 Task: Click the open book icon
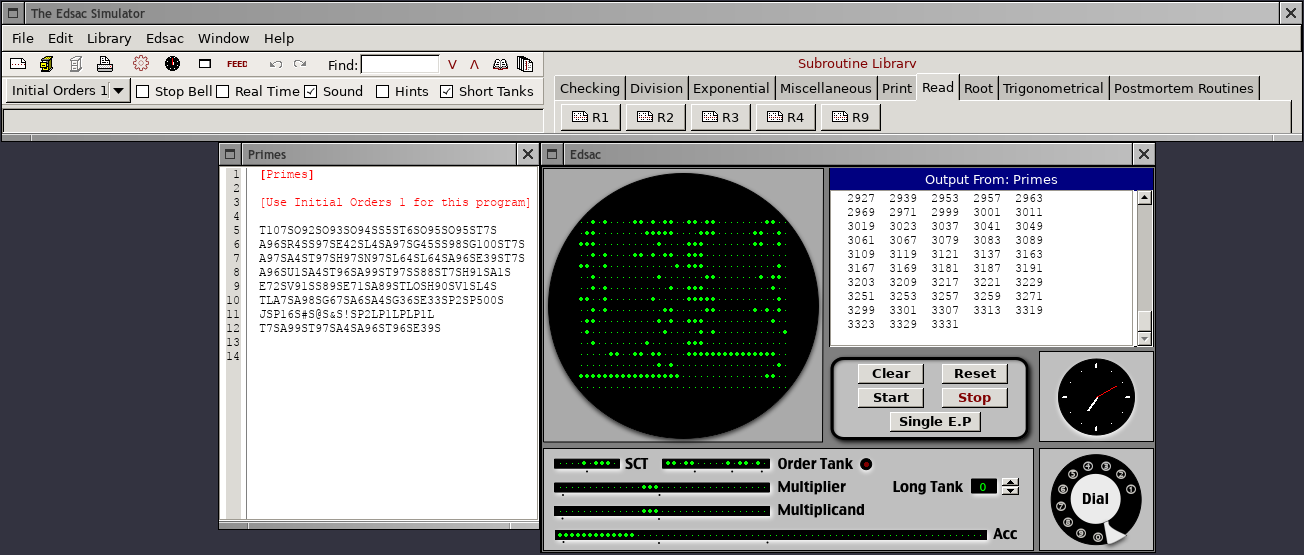(500, 64)
